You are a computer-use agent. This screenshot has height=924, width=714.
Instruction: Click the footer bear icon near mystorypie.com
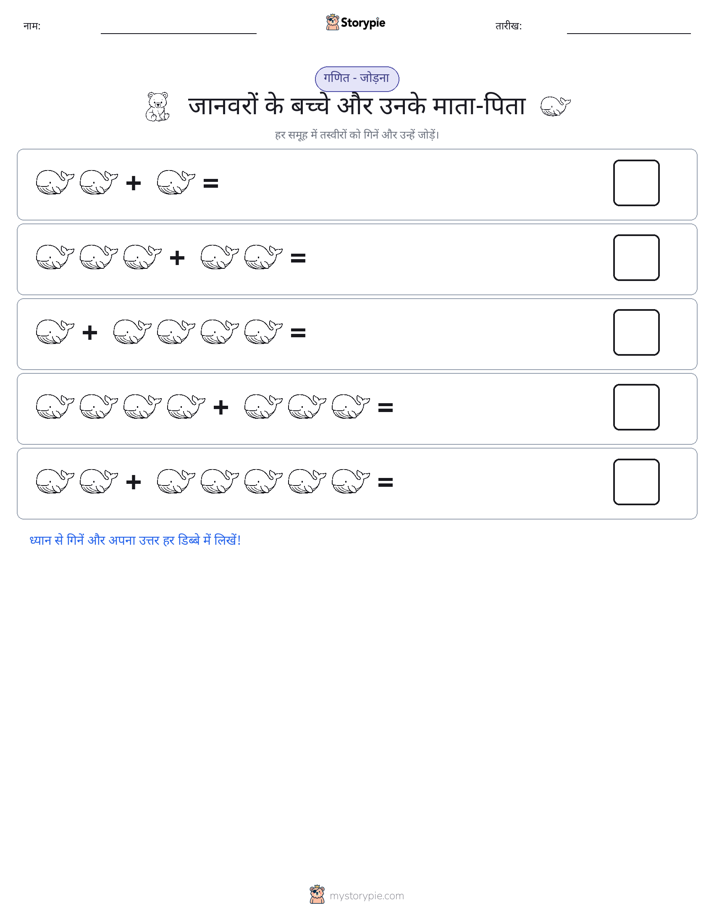click(x=317, y=895)
